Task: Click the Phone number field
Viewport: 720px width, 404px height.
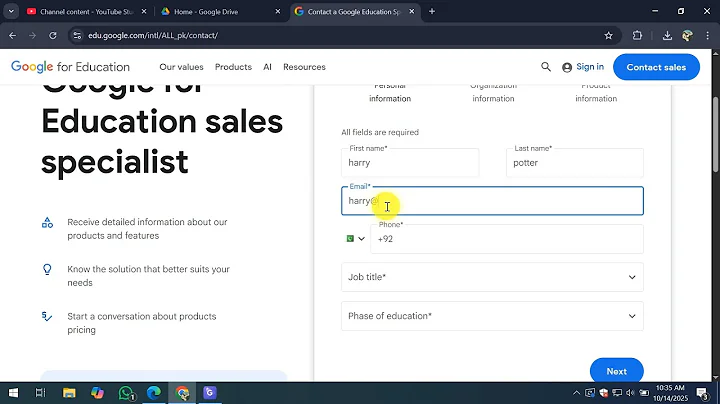Action: click(507, 239)
